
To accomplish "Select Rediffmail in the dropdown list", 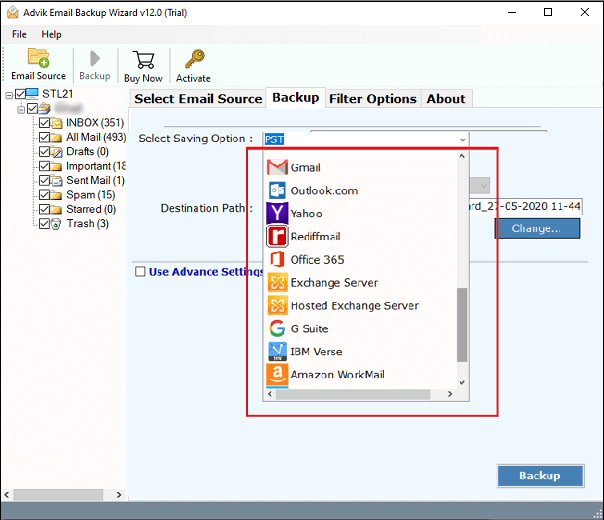I will click(304, 237).
